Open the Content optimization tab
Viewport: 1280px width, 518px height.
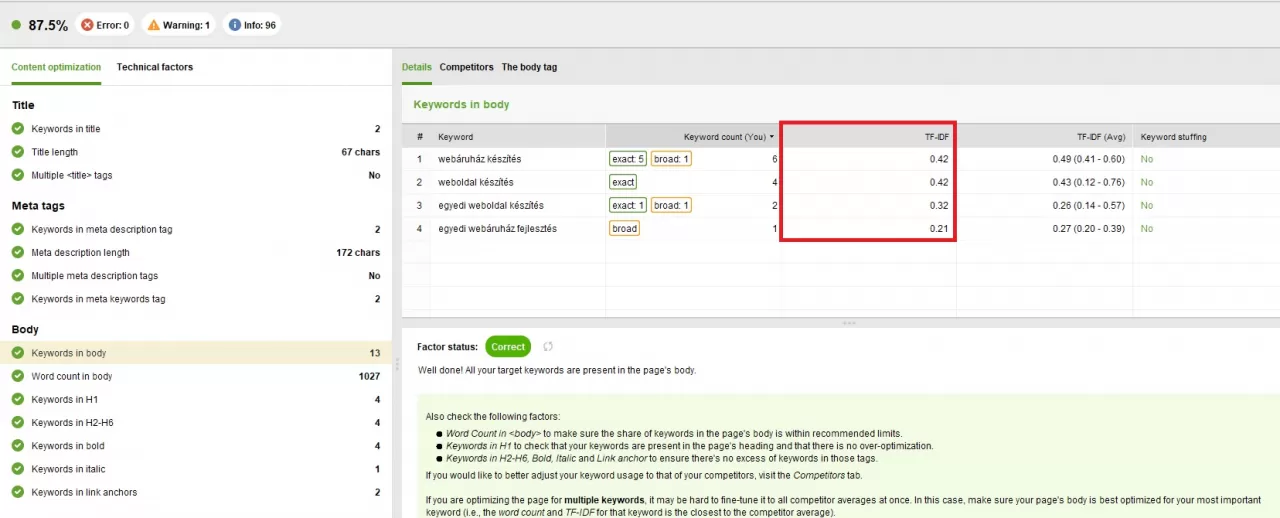tap(56, 67)
